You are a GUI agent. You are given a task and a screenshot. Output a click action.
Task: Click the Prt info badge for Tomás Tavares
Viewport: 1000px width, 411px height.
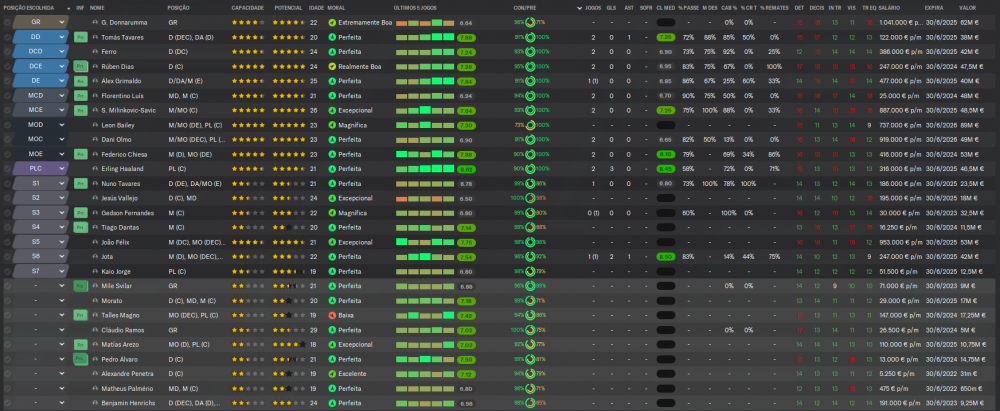click(80, 37)
